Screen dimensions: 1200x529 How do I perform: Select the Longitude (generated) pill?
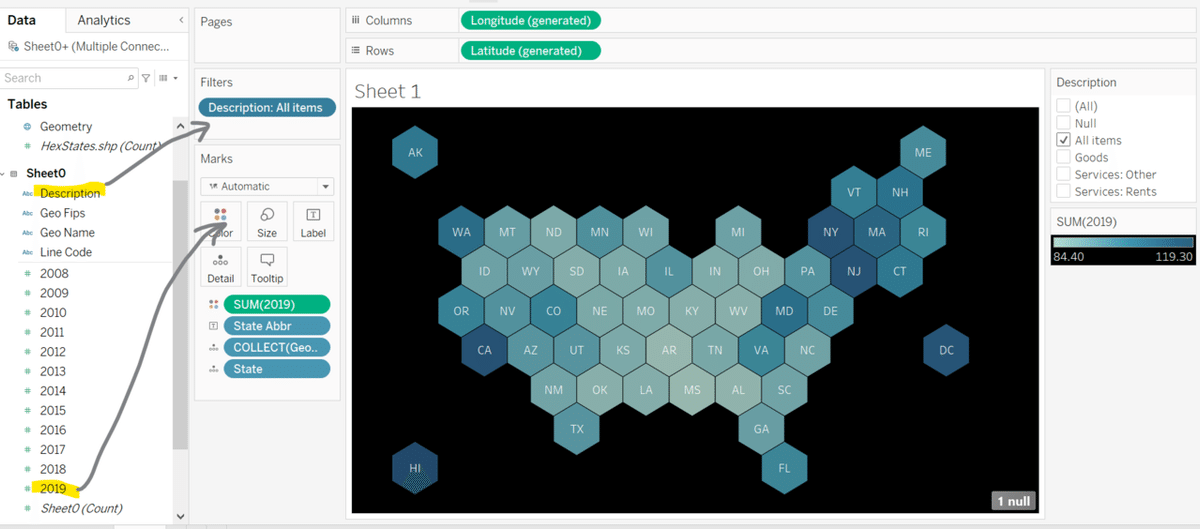[531, 20]
